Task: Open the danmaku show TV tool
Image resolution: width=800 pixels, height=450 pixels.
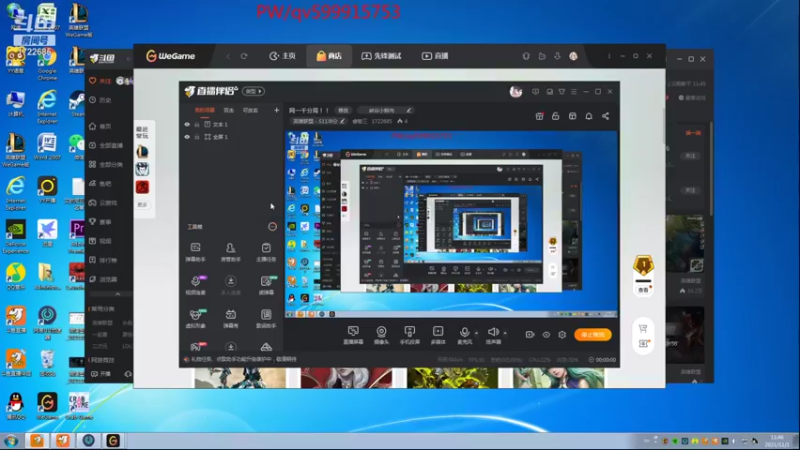Action: coord(231,318)
